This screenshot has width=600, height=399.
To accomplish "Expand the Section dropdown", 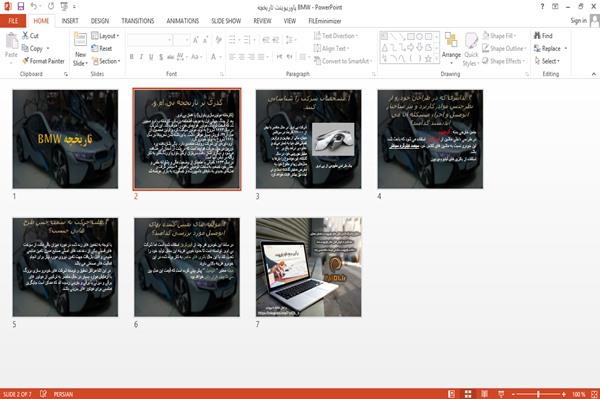I will pos(106,61).
